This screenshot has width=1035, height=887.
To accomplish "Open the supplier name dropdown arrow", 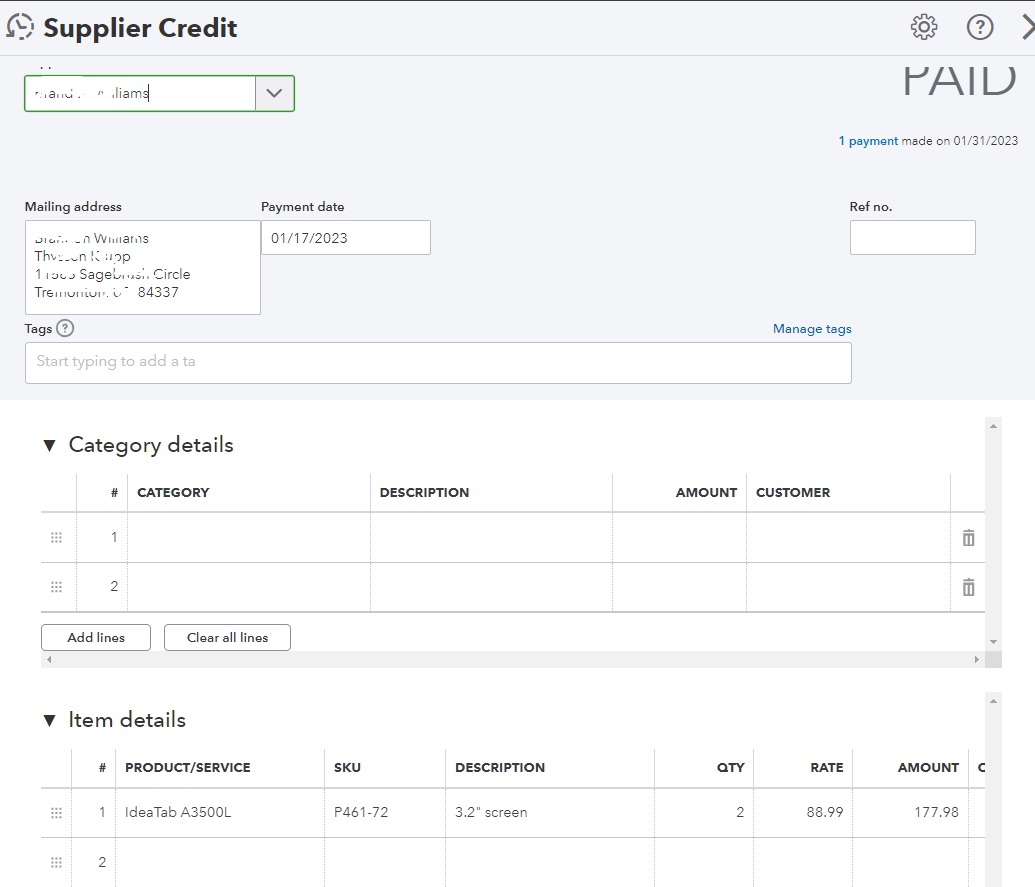I will 275,93.
